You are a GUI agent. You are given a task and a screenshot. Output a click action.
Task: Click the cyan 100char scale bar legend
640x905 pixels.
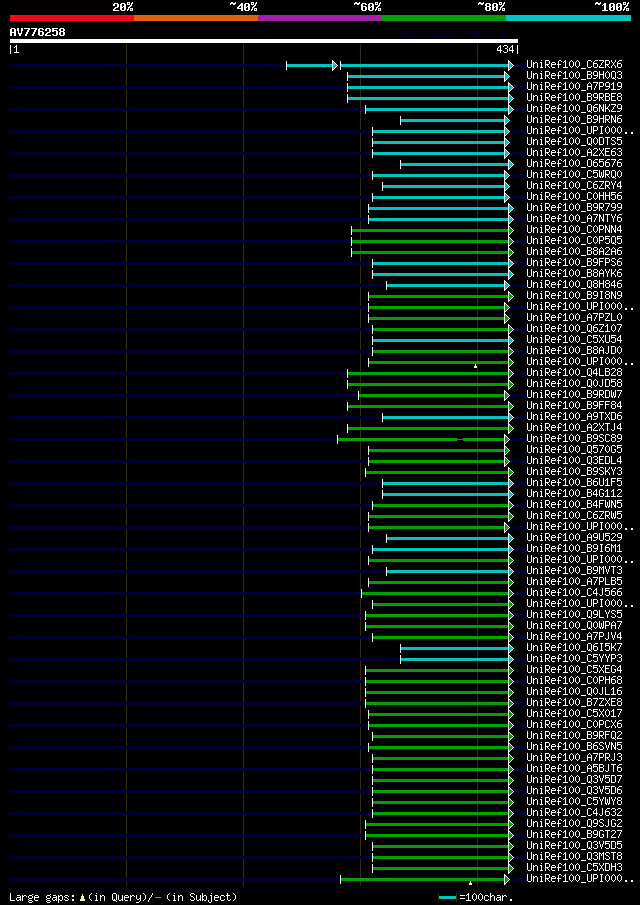tap(448, 897)
